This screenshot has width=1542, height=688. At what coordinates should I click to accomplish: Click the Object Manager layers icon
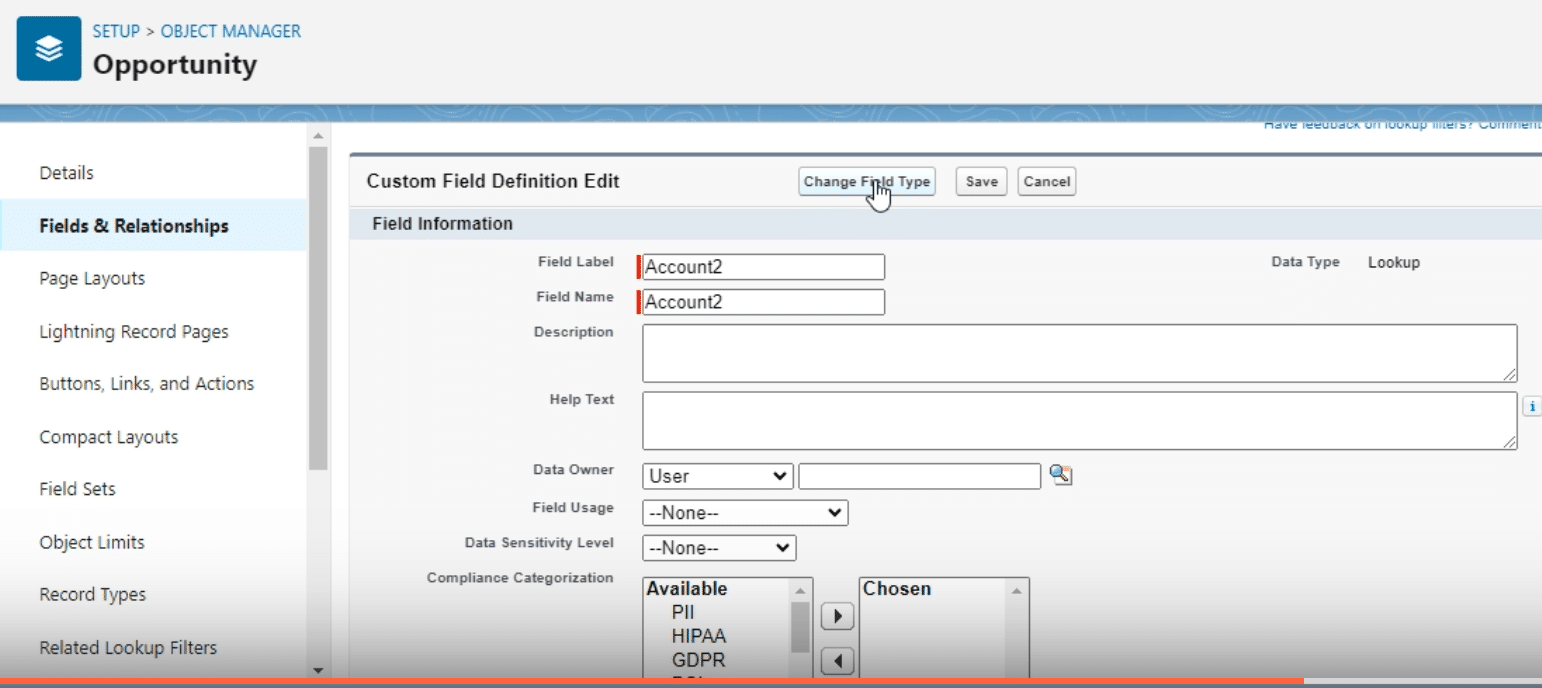pos(48,48)
